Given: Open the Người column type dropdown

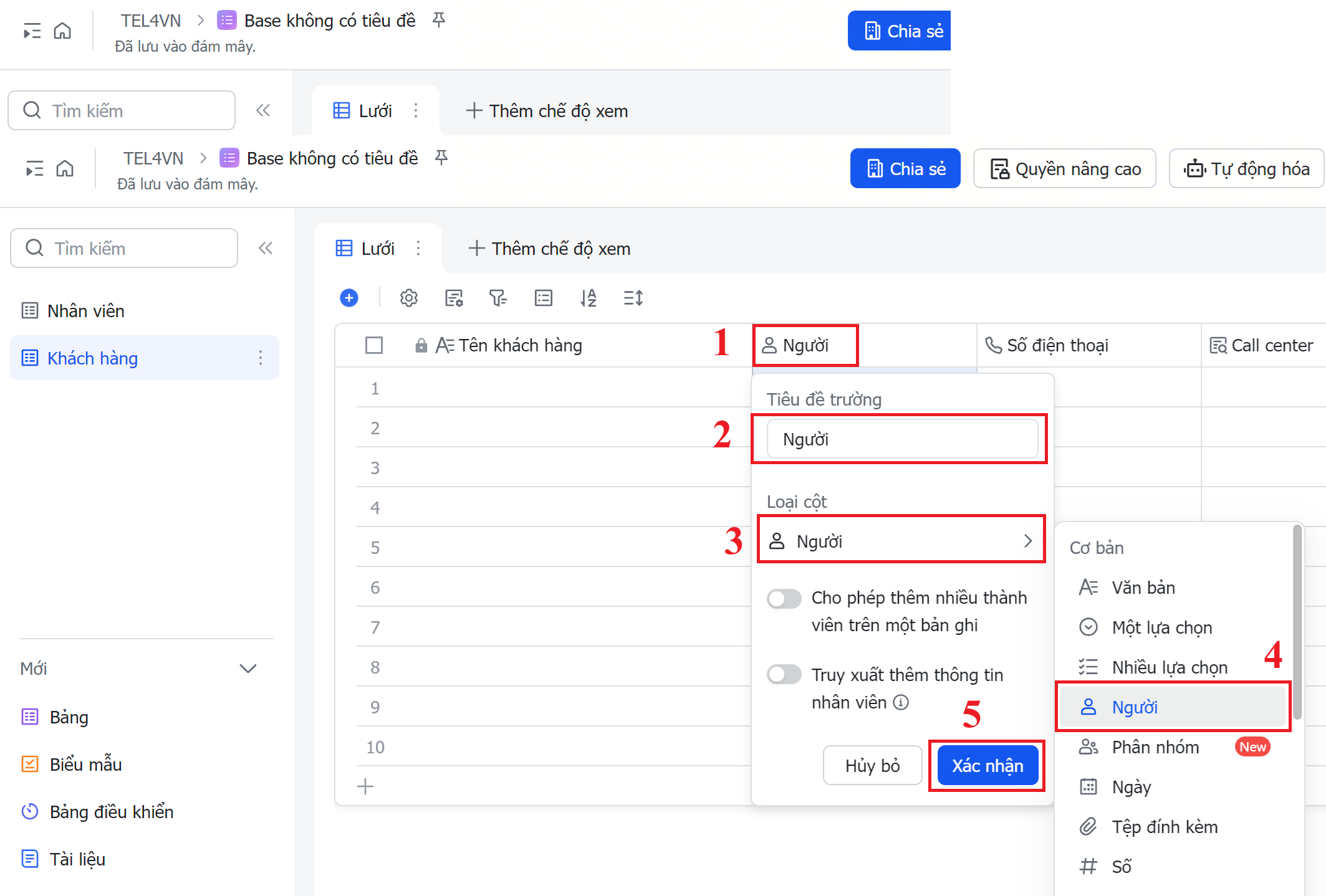Looking at the screenshot, I should coord(900,540).
